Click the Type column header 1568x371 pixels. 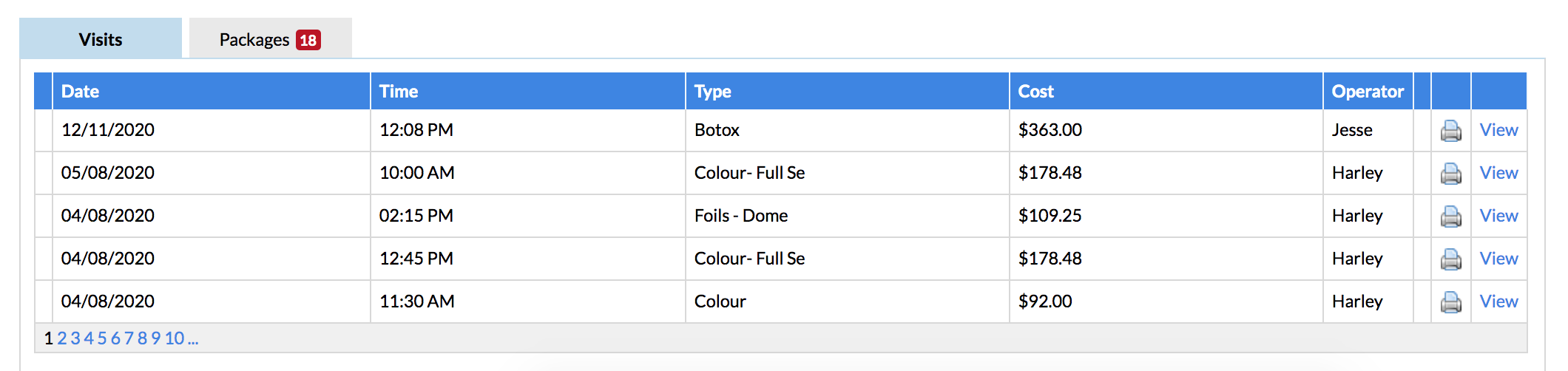click(x=712, y=92)
